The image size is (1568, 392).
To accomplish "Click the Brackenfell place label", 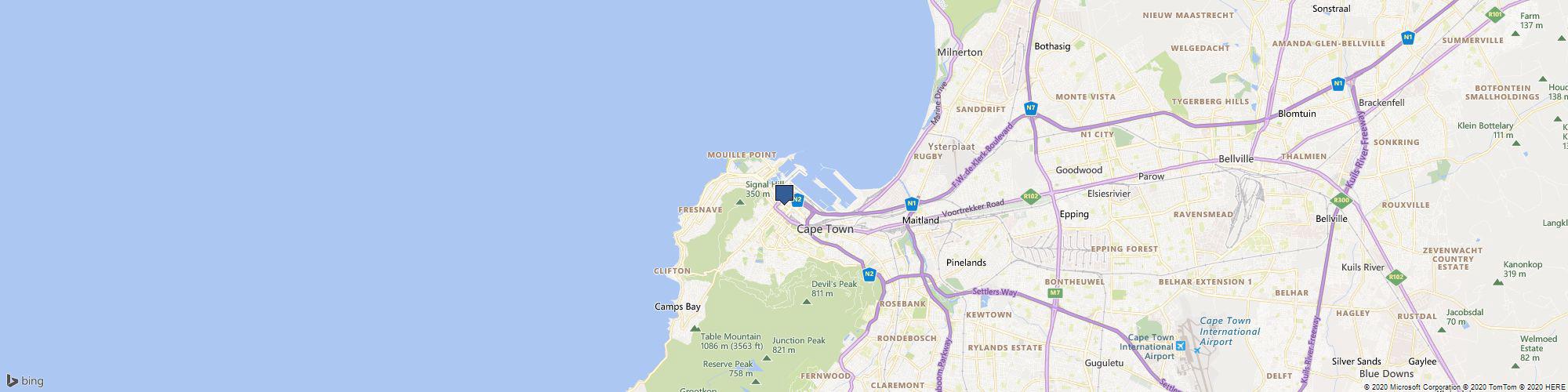I will 1381,103.
